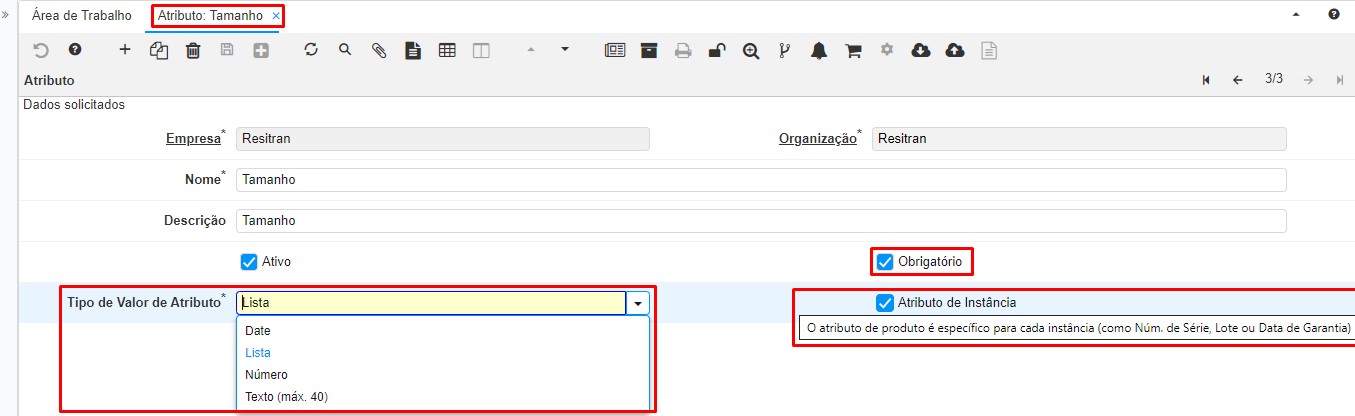Choose Número from the dropdown list
Image resolution: width=1355 pixels, height=416 pixels.
[443, 374]
